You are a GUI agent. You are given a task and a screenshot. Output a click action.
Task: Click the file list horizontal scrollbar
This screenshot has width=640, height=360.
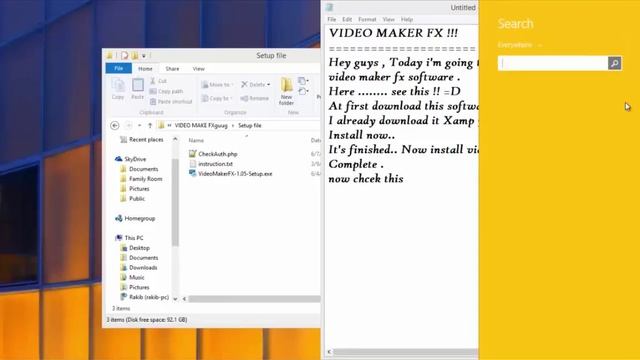coord(254,299)
